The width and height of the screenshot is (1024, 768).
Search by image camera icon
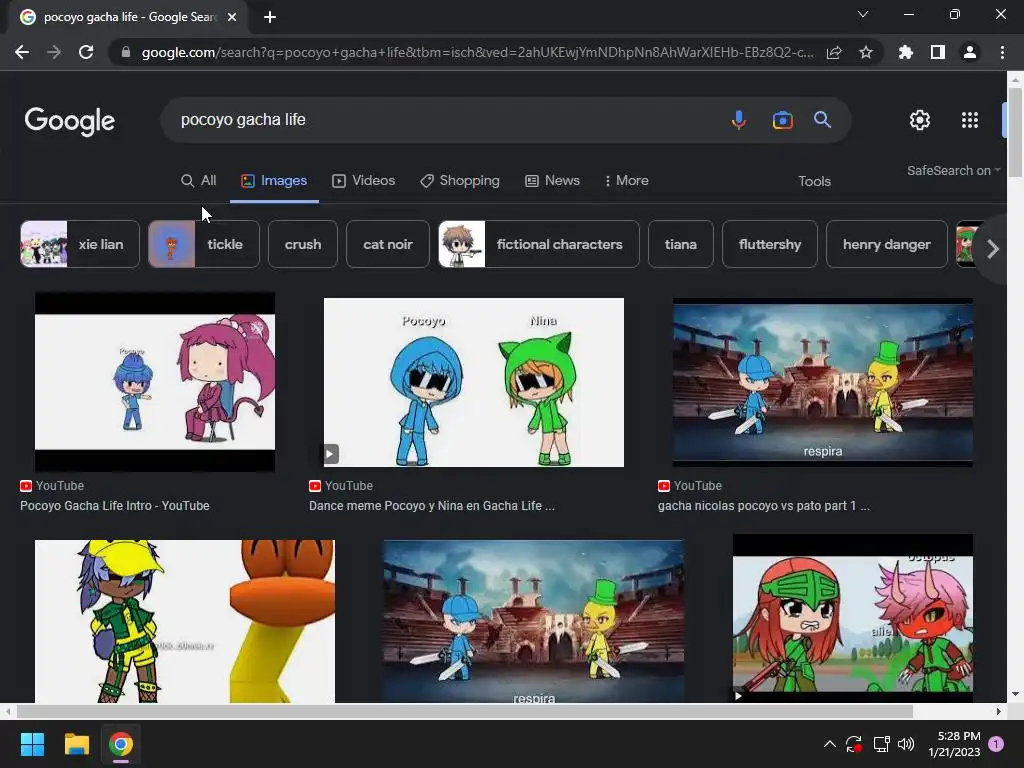click(x=782, y=120)
